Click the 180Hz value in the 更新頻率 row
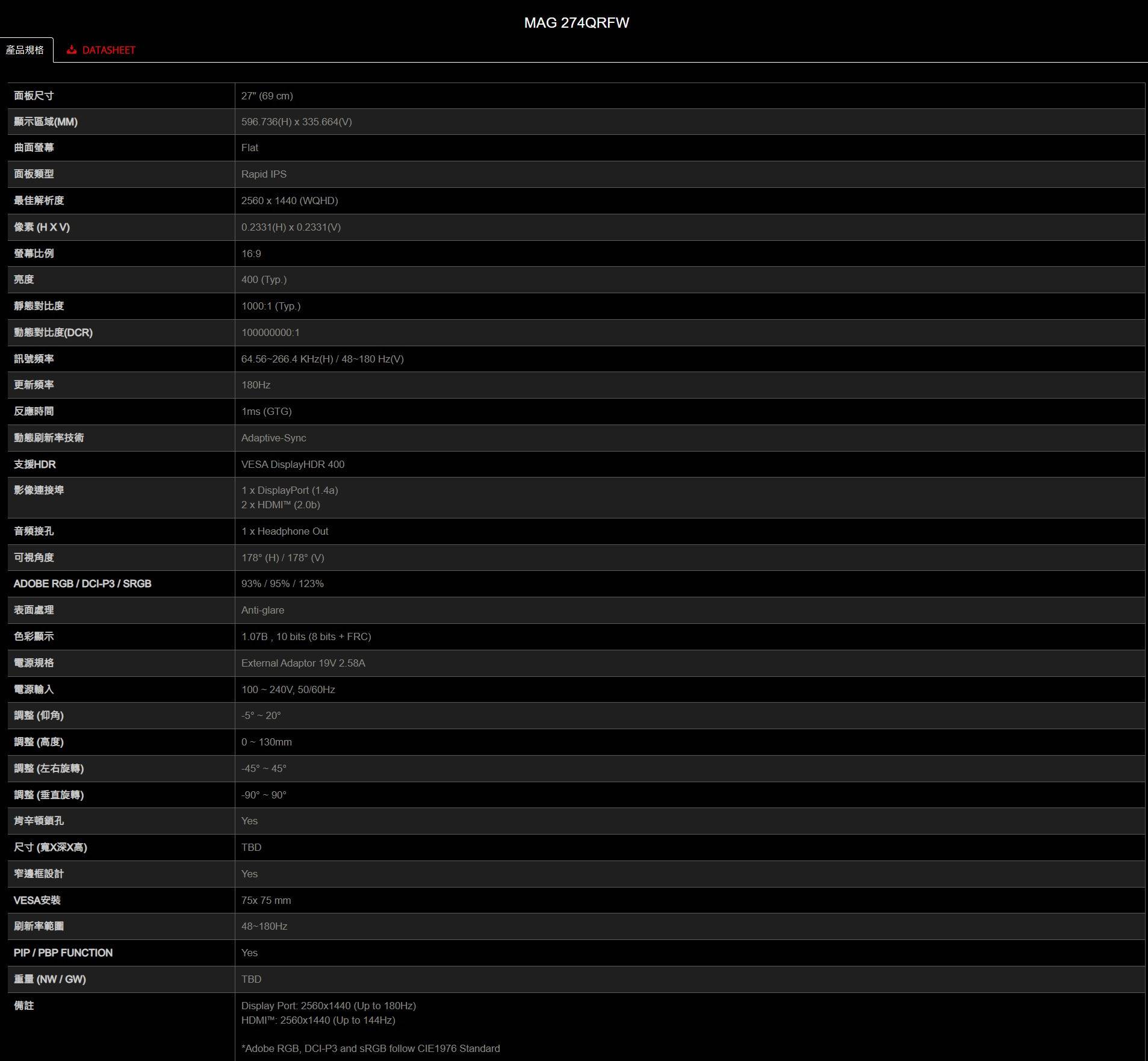The width and height of the screenshot is (1148, 1061). 255,385
